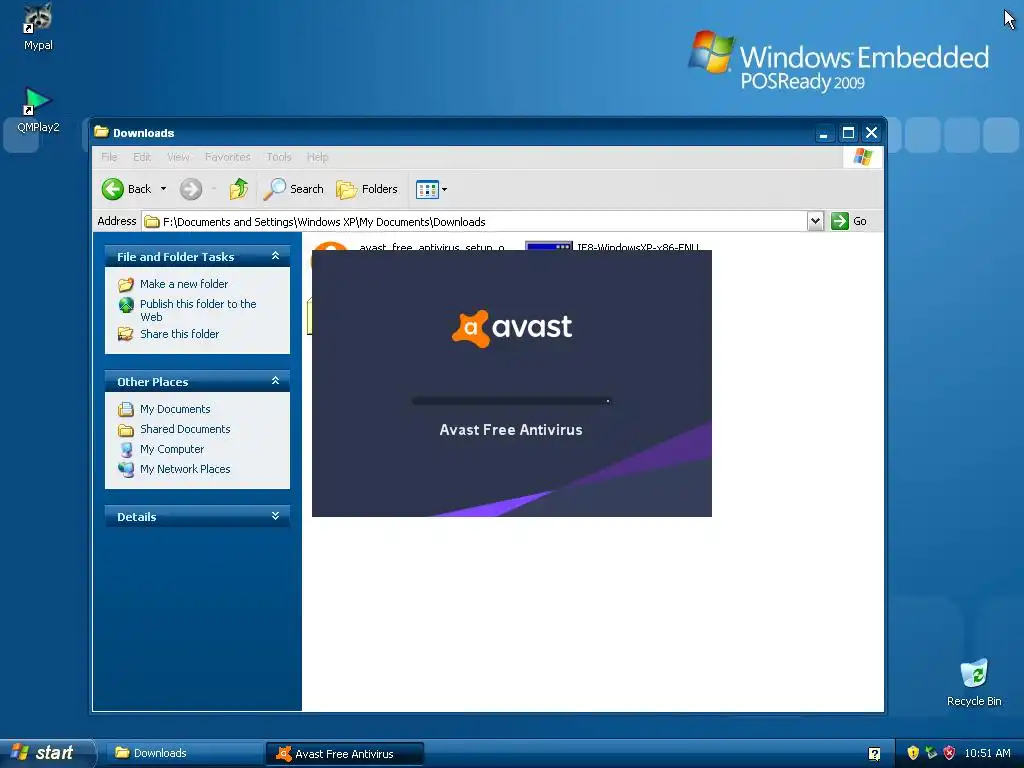This screenshot has width=1024, height=768.
Task: Click the Avast logo in splash screen
Action: click(x=512, y=328)
